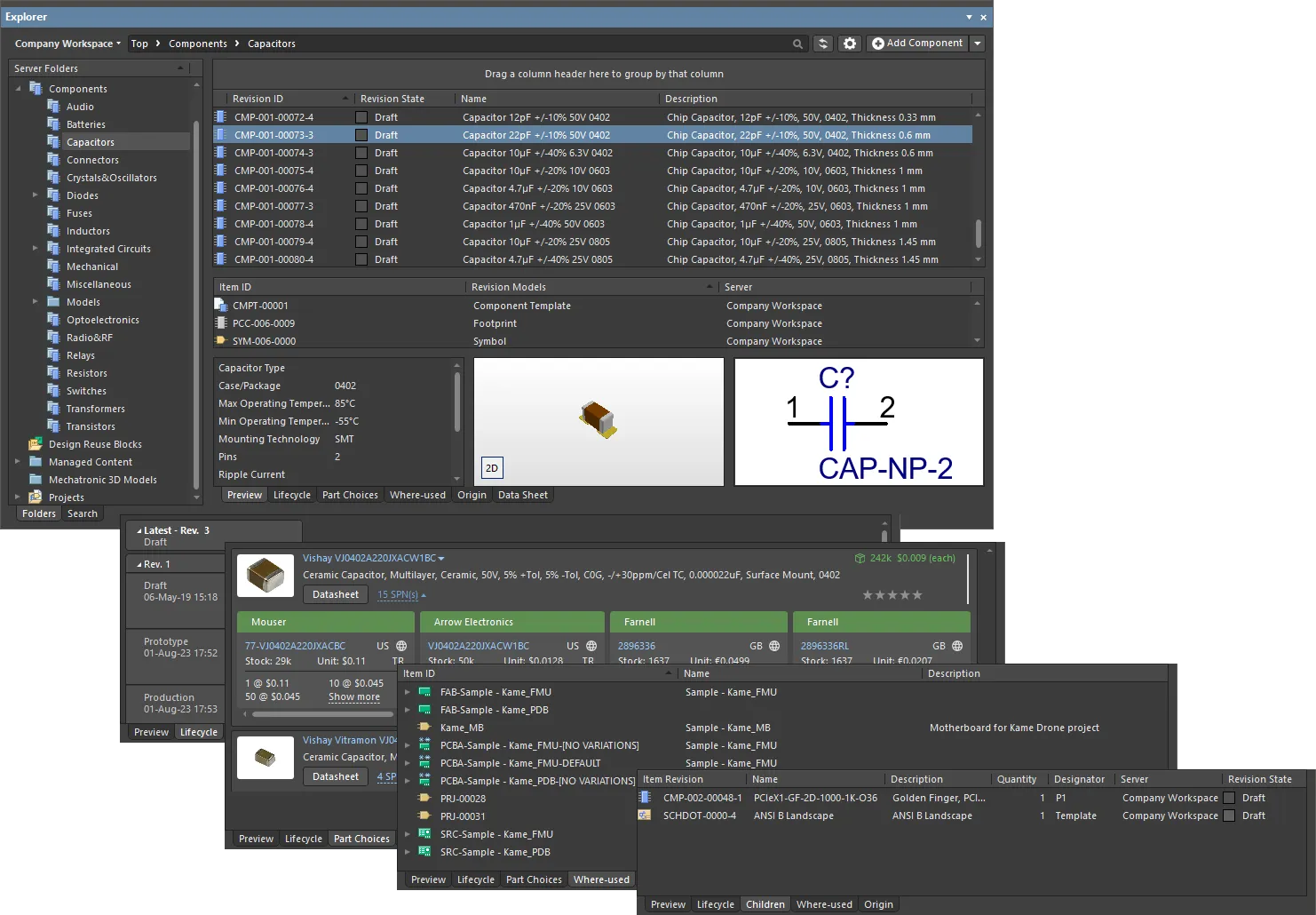This screenshot has width=1316, height=915.
Task: Click the search icon in the Components toolbar
Action: 797,43
